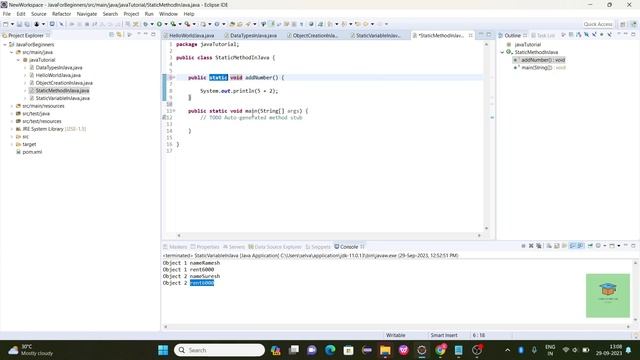Click the Java perspective icon at top right

pyautogui.click(x=634, y=24)
